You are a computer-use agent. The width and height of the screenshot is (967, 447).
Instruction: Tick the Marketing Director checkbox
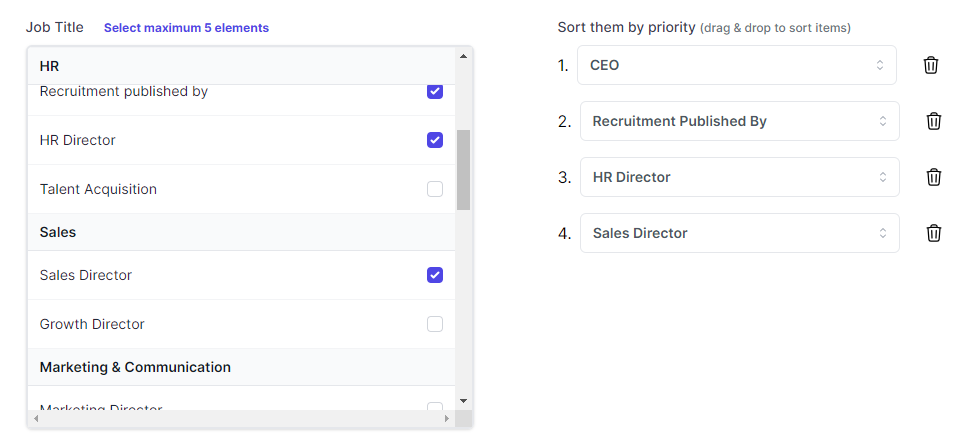coord(435,406)
